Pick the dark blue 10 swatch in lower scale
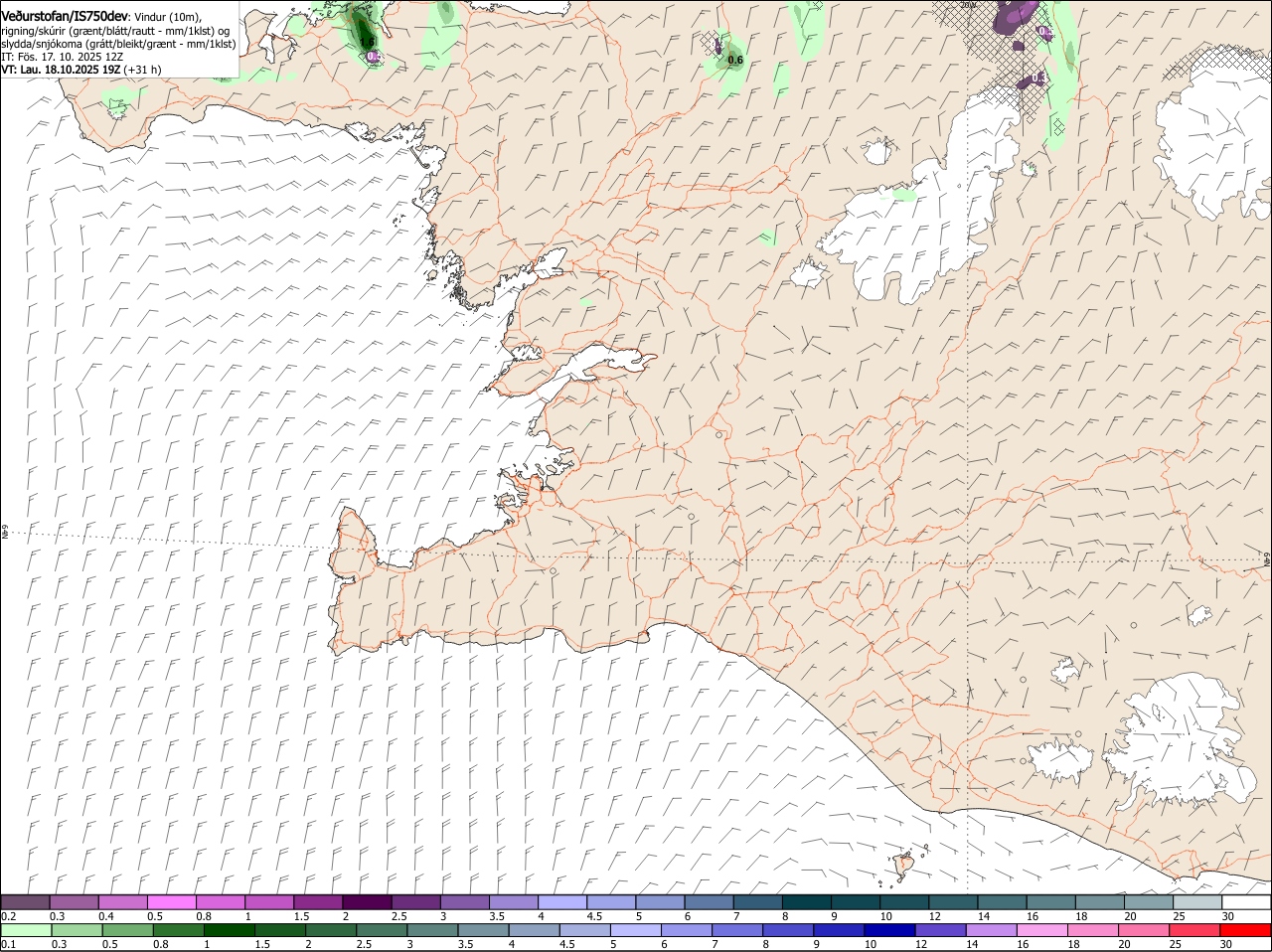1272x952 pixels. tap(888, 930)
